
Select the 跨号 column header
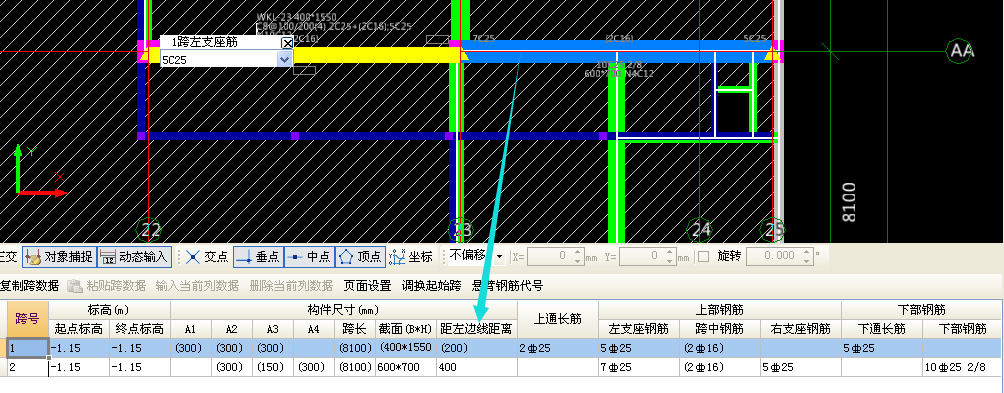(x=28, y=318)
